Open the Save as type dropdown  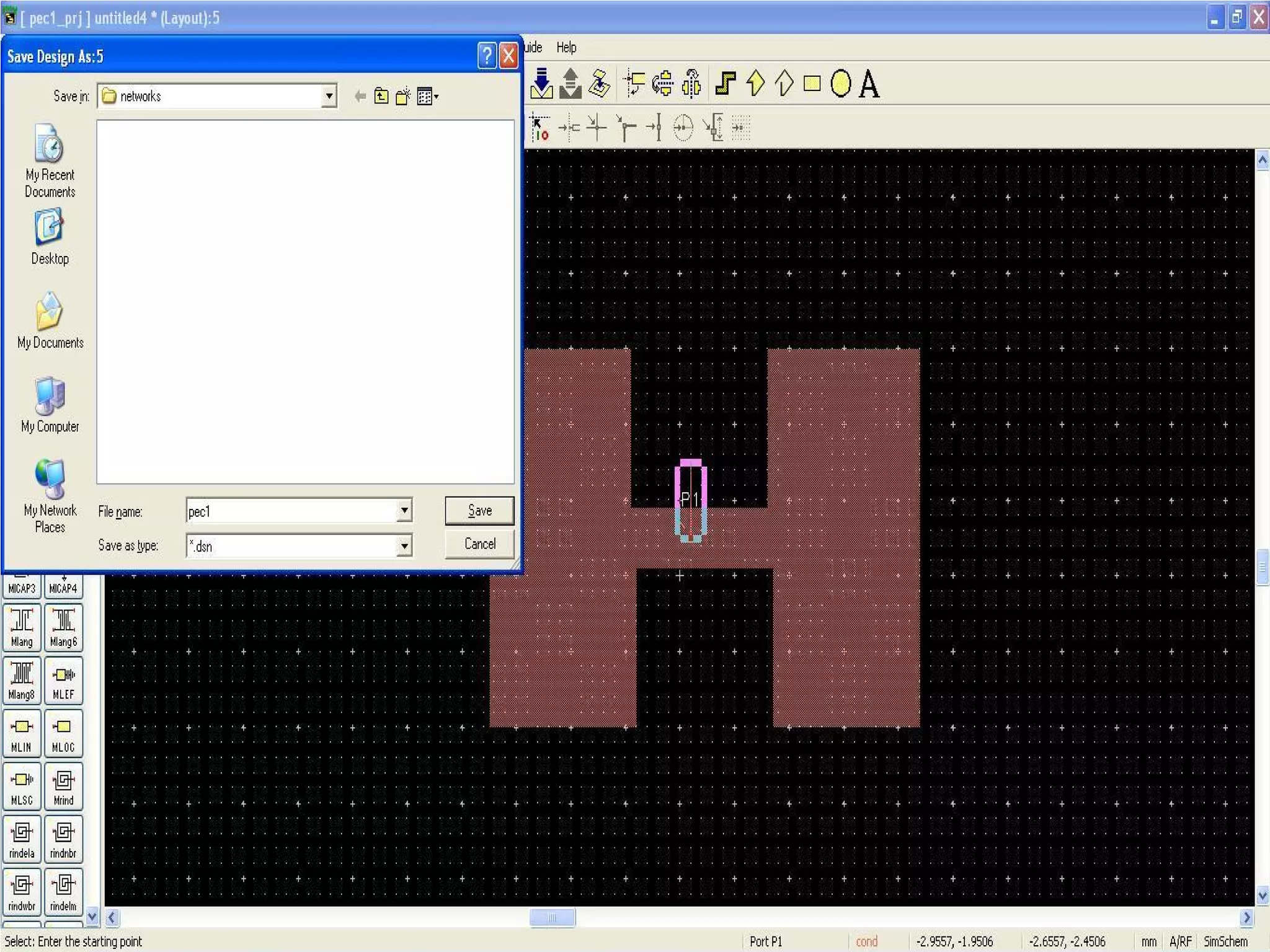point(404,545)
